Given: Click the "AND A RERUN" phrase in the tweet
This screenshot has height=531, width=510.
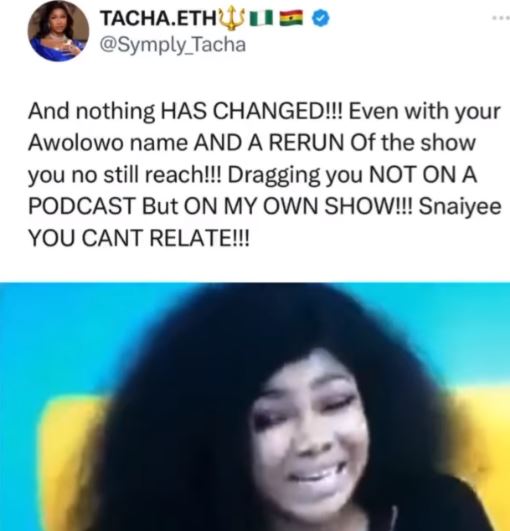Looking at the screenshot, I should pyautogui.click(x=269, y=143).
